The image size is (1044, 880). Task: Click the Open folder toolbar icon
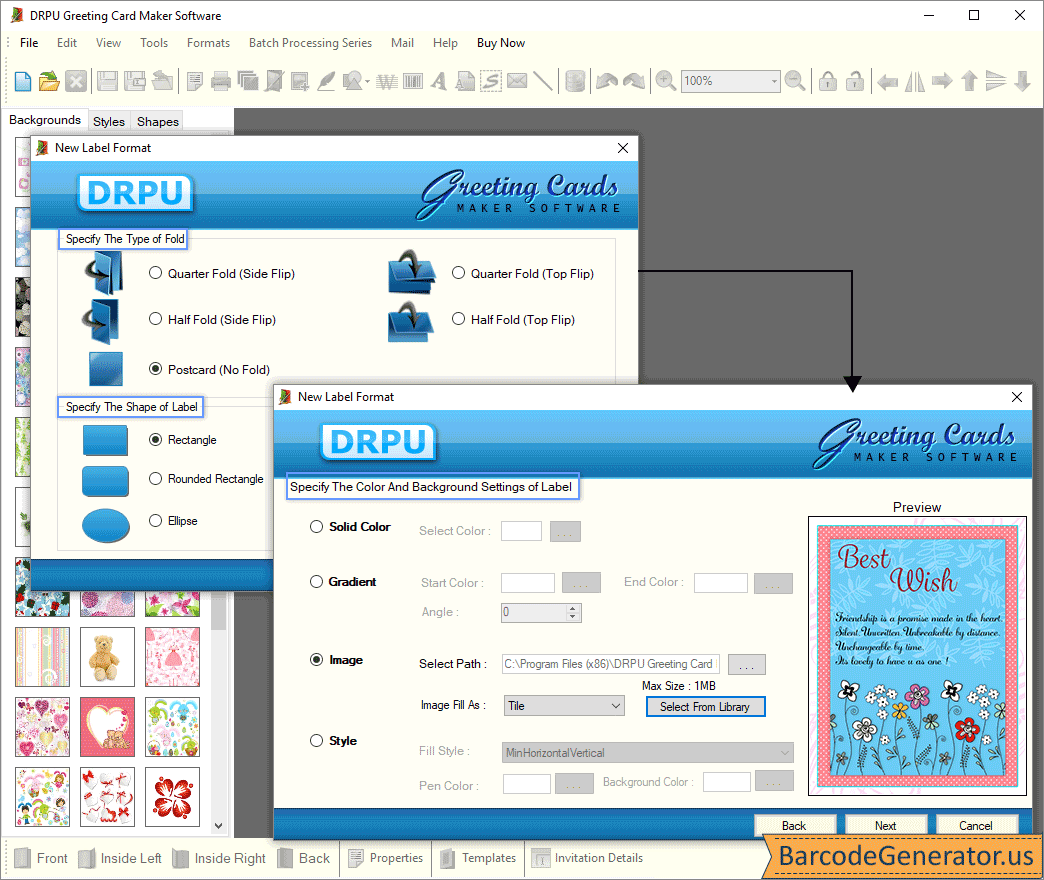pyautogui.click(x=49, y=81)
